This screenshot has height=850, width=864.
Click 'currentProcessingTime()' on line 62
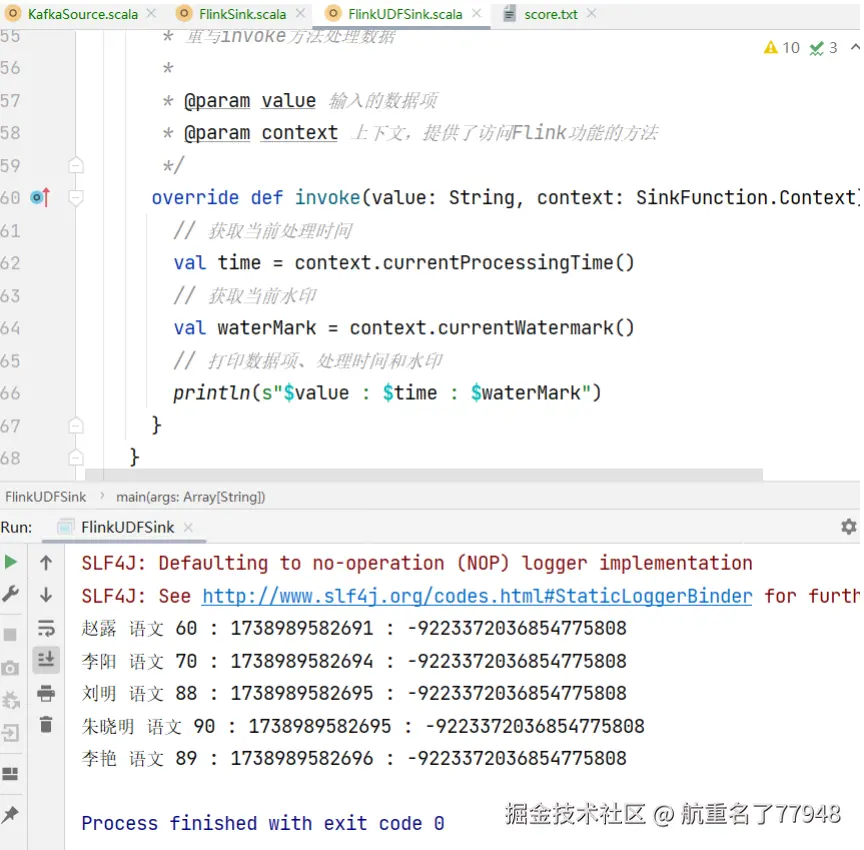(508, 263)
